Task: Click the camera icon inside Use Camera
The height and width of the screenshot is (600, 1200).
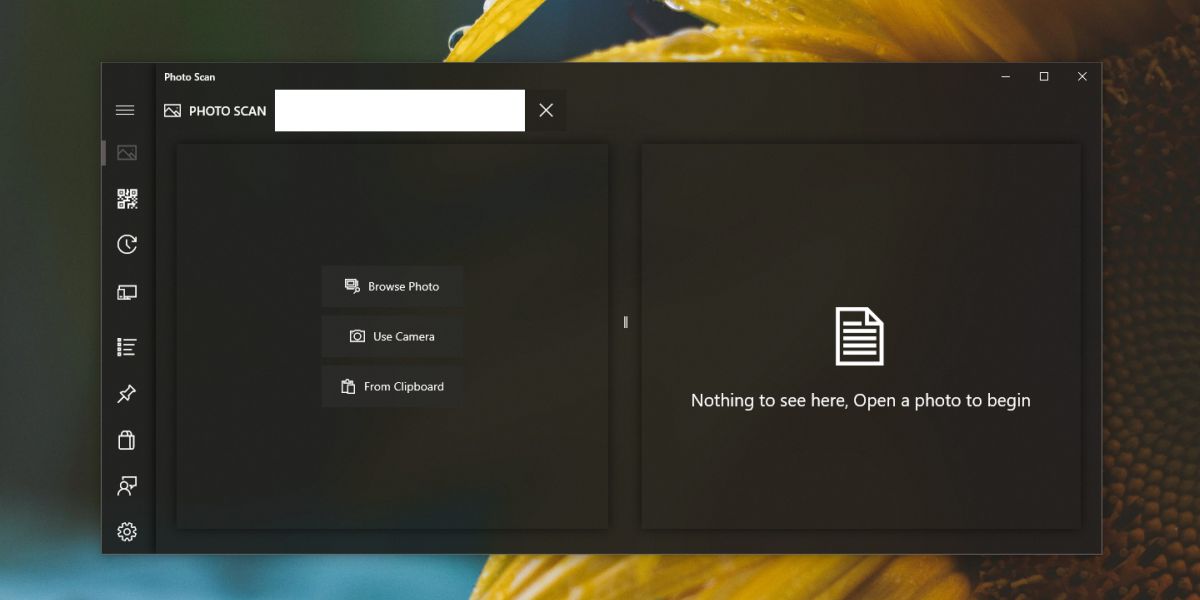Action: [357, 336]
